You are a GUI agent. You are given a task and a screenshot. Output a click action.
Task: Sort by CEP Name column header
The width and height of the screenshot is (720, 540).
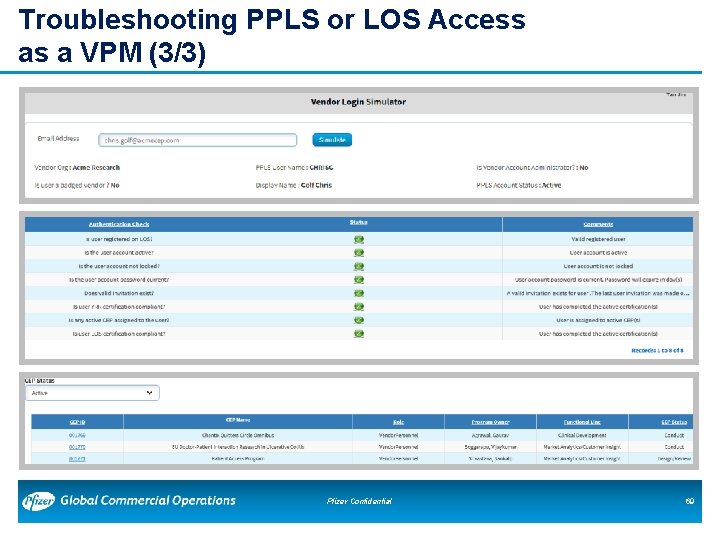point(238,420)
